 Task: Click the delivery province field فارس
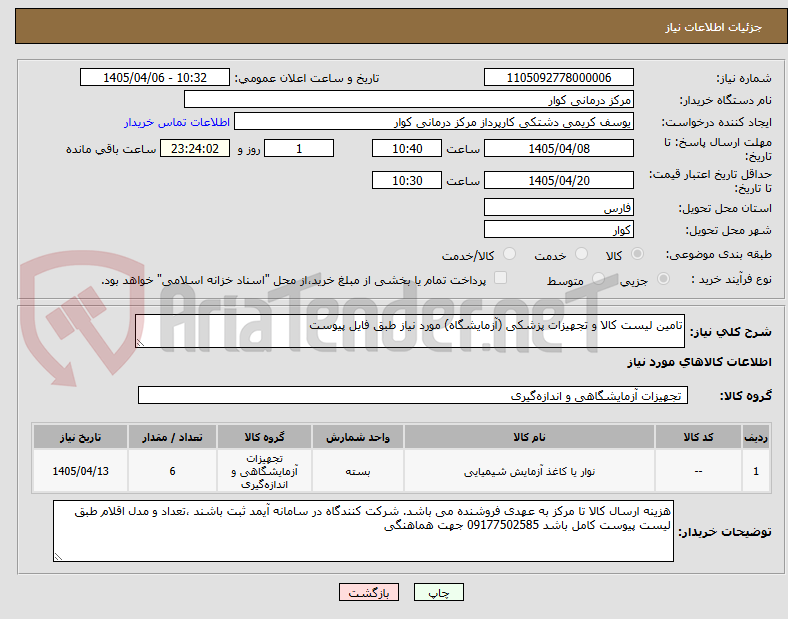tap(559, 207)
